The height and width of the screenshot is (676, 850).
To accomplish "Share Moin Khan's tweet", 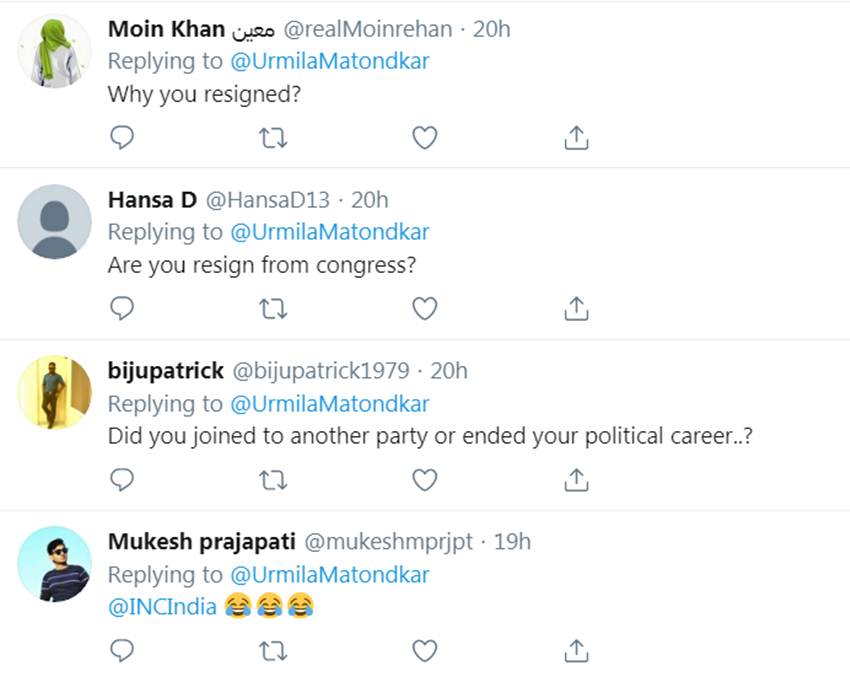I will (576, 137).
